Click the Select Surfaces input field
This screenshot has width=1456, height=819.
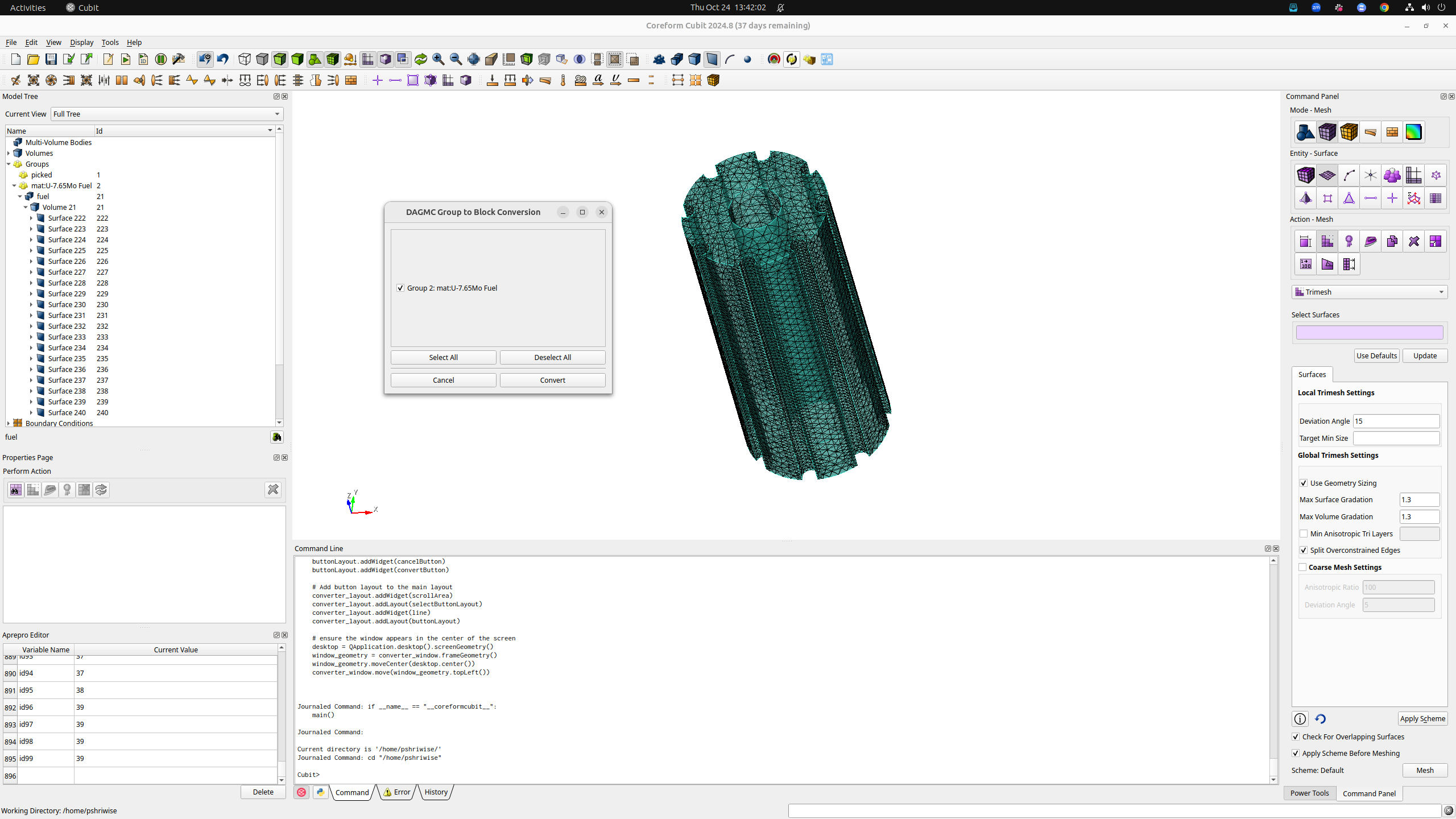pyautogui.click(x=1369, y=332)
